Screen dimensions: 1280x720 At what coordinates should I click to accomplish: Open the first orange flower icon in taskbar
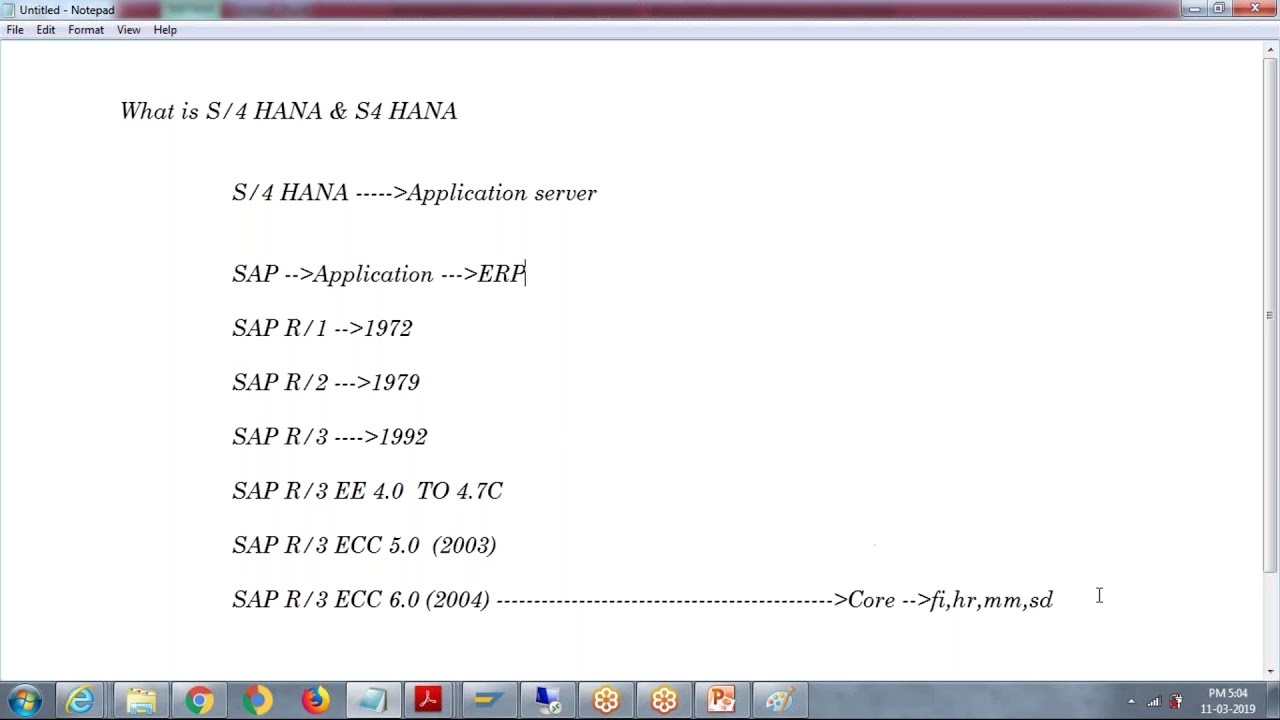pos(606,700)
